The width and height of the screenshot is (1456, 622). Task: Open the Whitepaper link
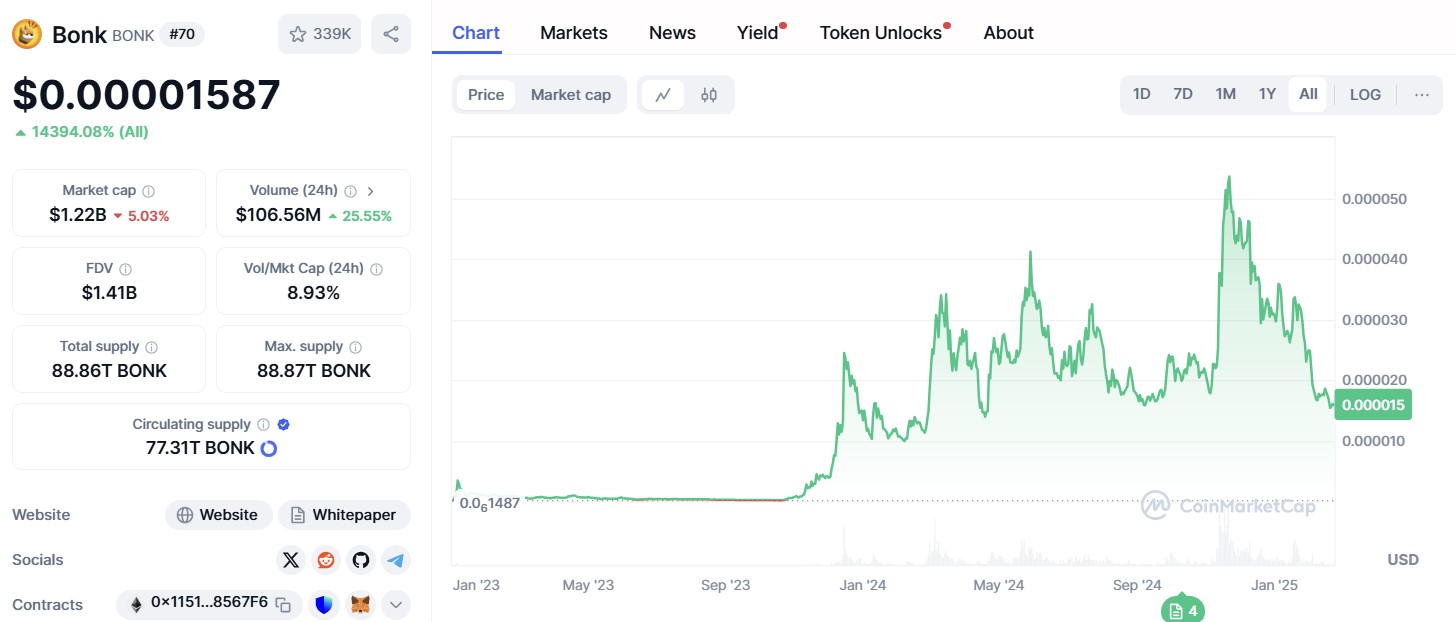pos(344,515)
